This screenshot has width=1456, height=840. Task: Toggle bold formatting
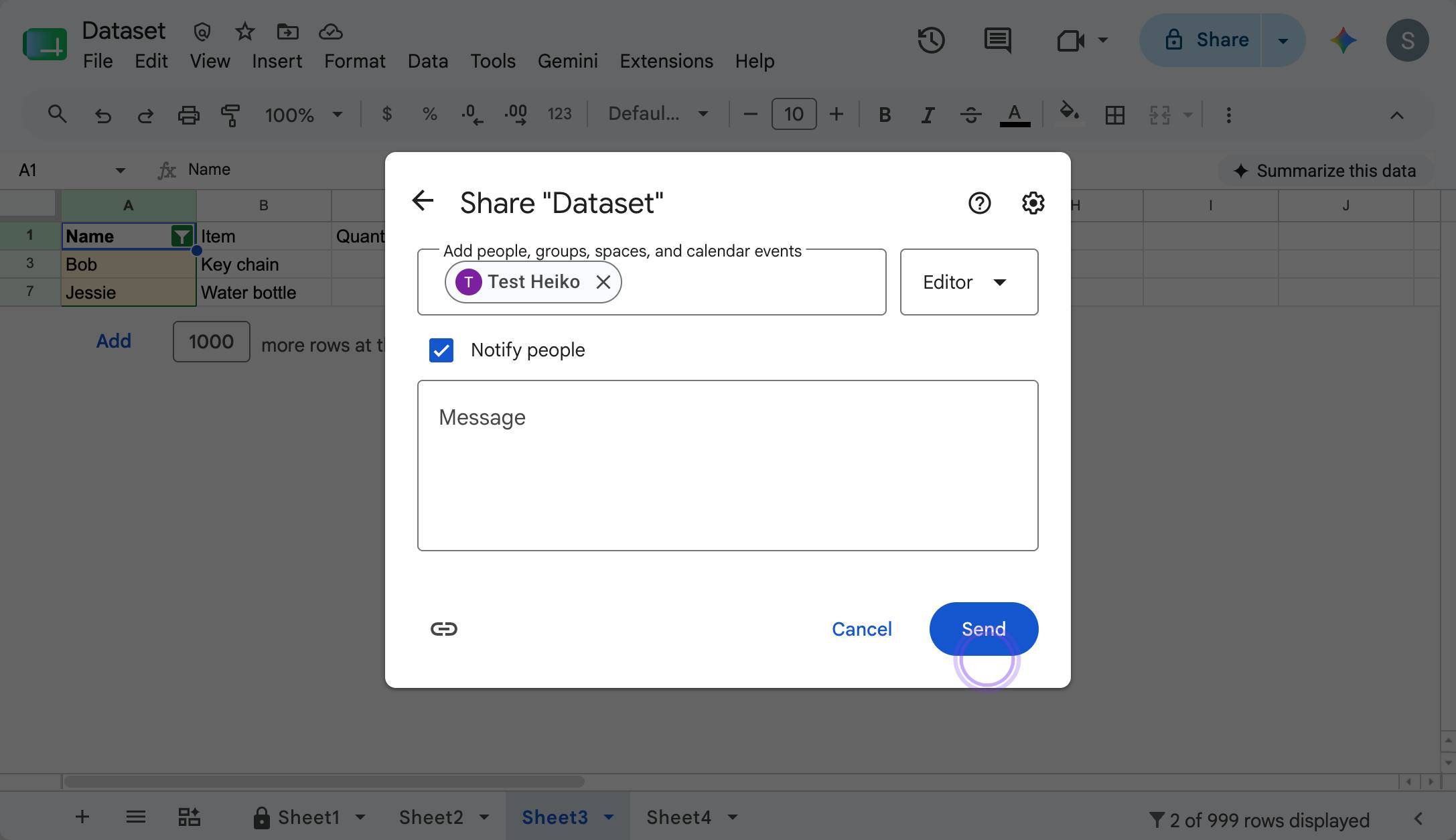point(885,115)
